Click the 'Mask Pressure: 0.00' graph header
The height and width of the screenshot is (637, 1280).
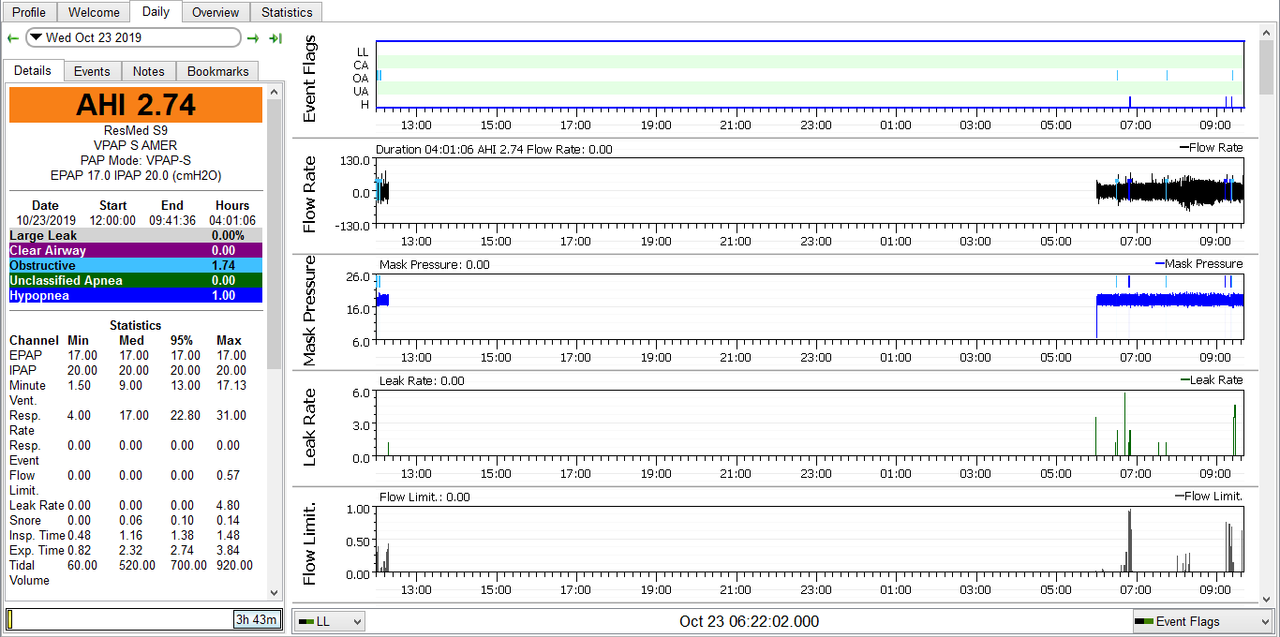click(x=434, y=265)
